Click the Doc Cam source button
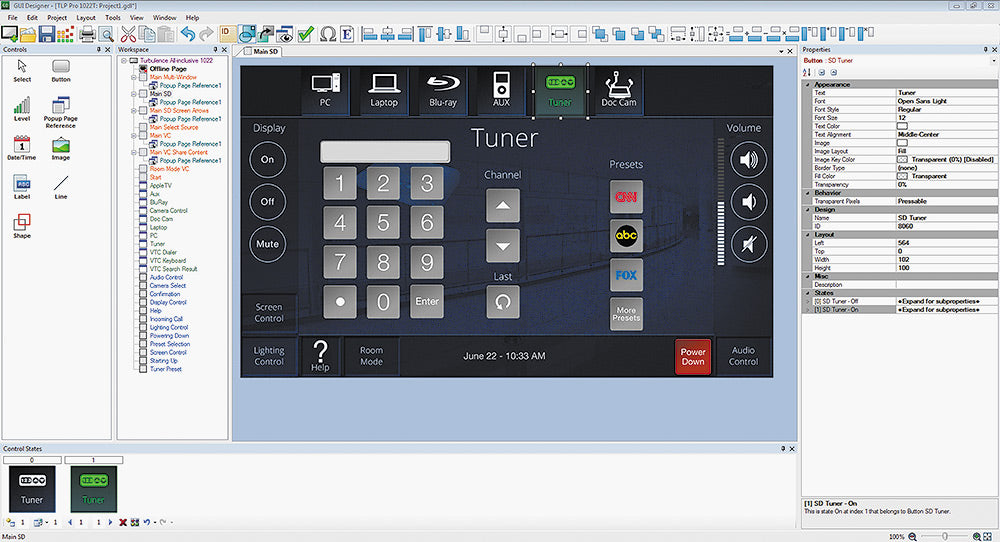The height and width of the screenshot is (542, 1000). (x=619, y=91)
